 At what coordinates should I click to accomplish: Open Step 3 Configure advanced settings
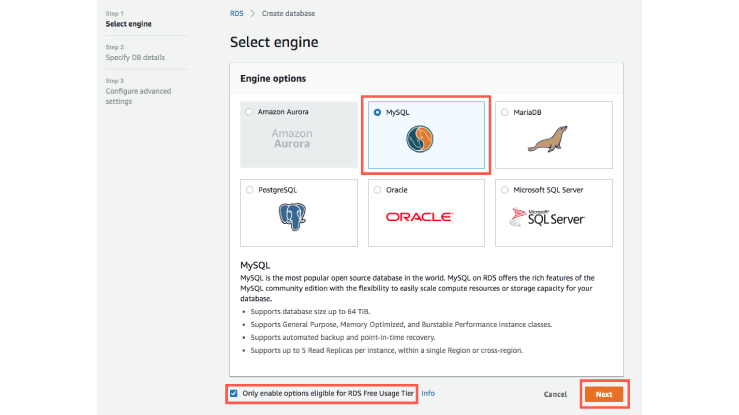138,96
